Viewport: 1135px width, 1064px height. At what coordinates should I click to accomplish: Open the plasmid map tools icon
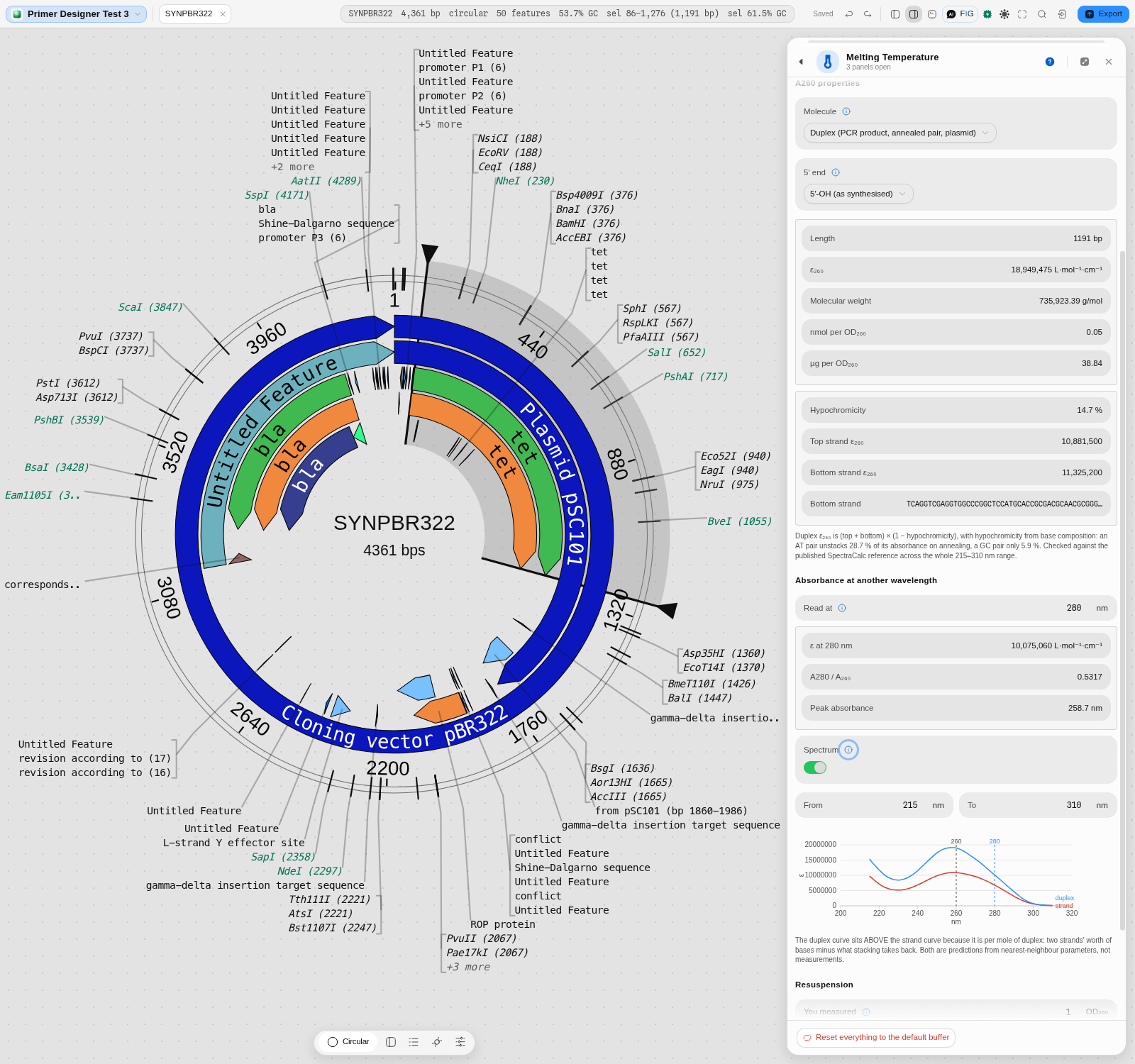[x=437, y=1042]
